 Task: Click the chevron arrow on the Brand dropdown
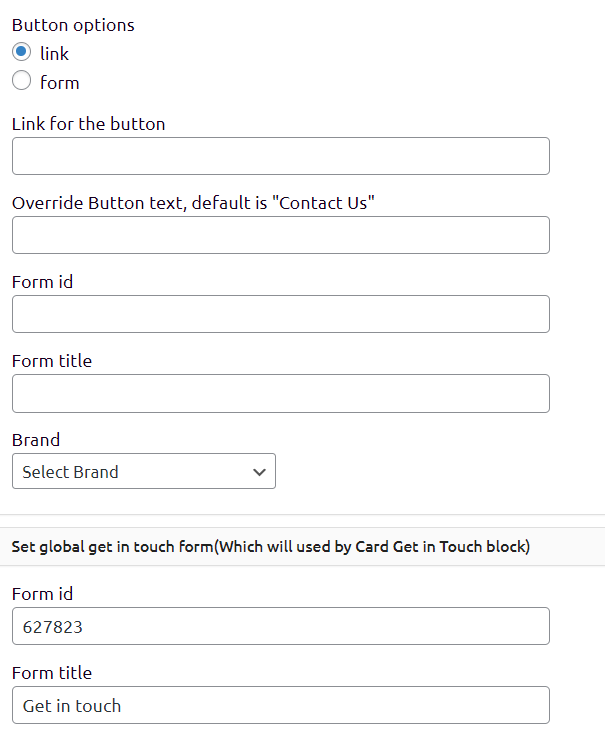[260, 472]
